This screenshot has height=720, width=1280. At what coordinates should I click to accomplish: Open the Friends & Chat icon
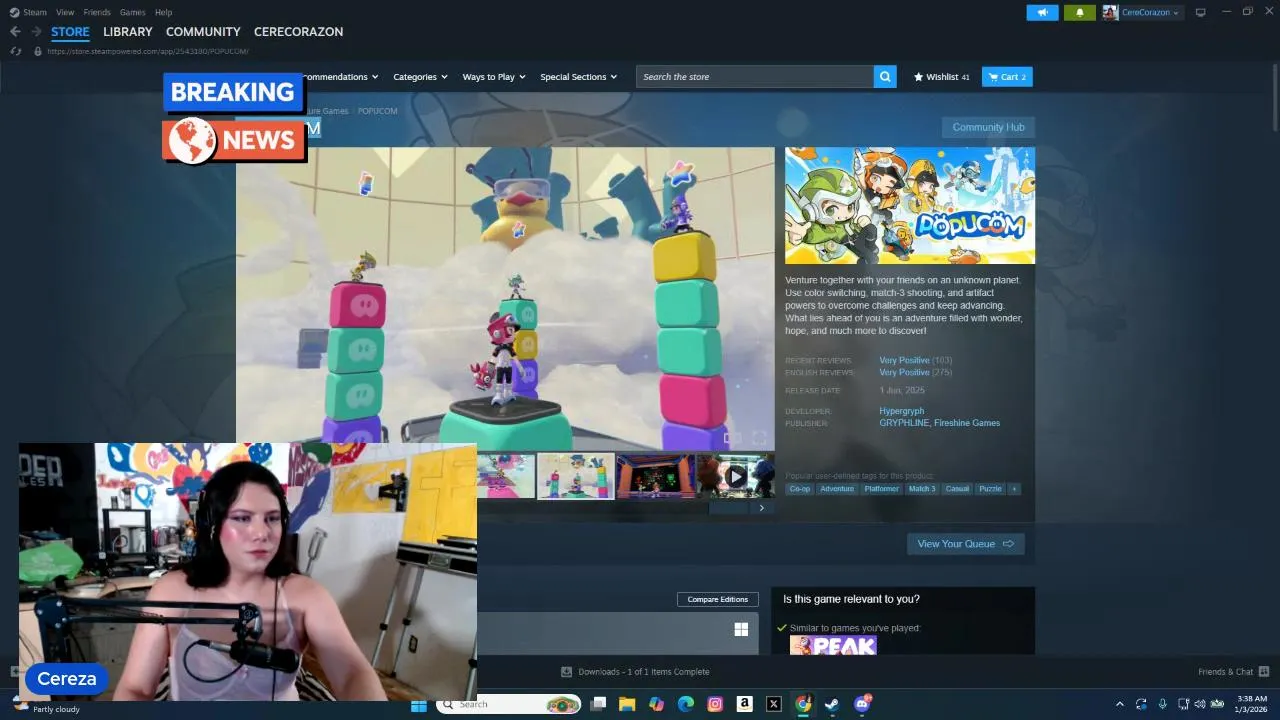pyautogui.click(x=1263, y=672)
